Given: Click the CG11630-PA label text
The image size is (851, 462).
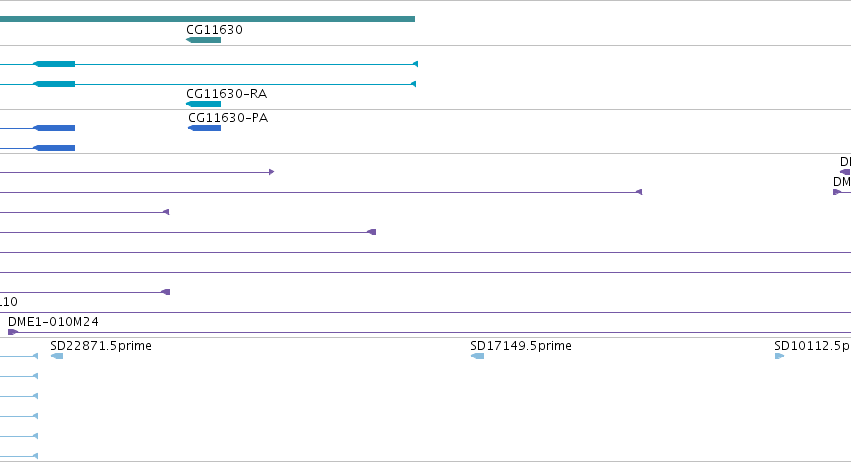Looking at the screenshot, I should 228,118.
